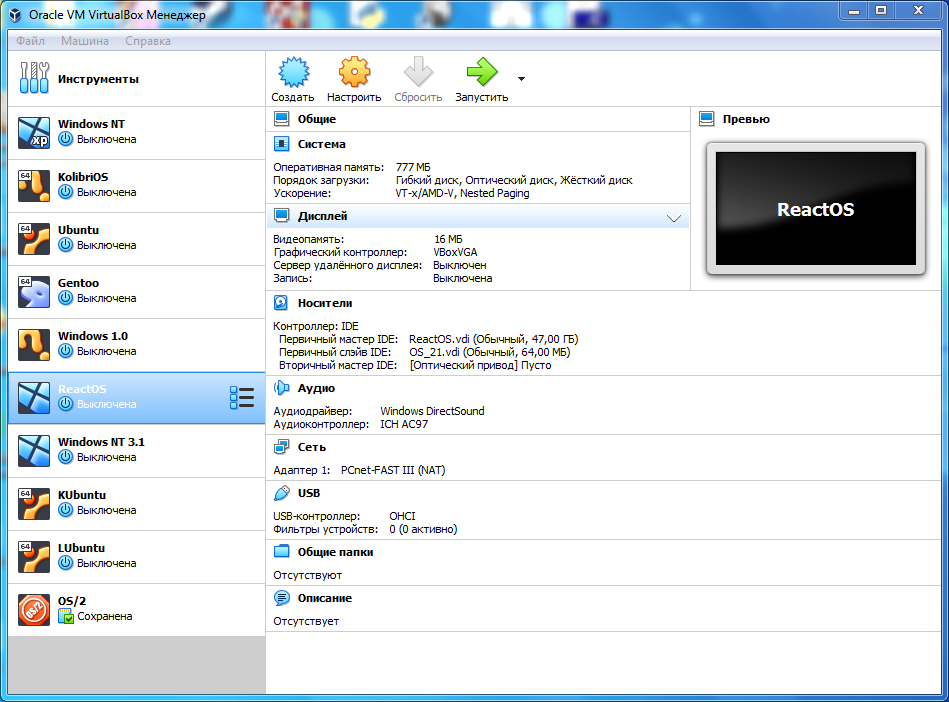
Task: Click the Общие section monitor icon
Action: pos(281,119)
